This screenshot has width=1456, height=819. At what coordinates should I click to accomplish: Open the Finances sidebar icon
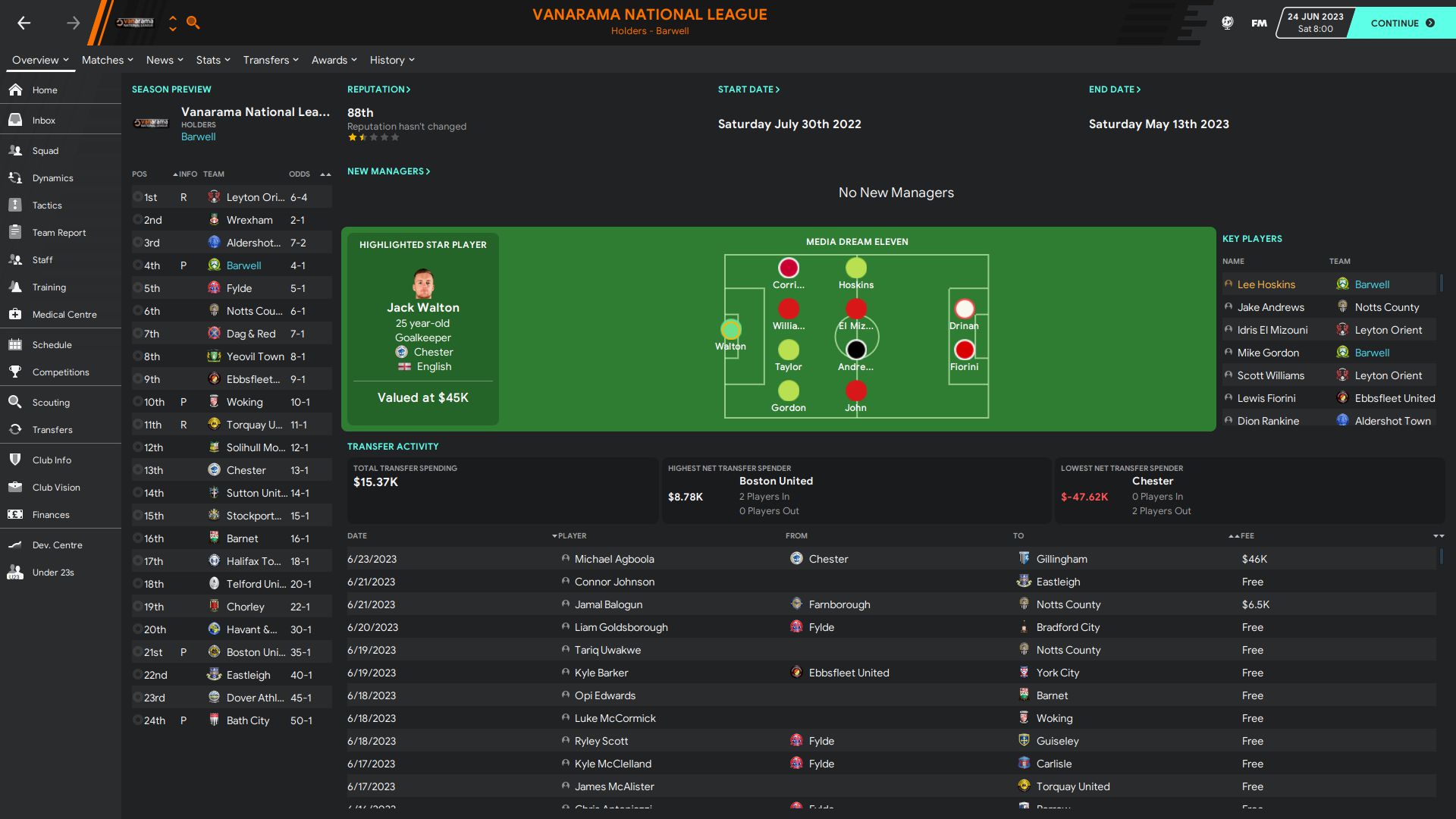coord(15,515)
